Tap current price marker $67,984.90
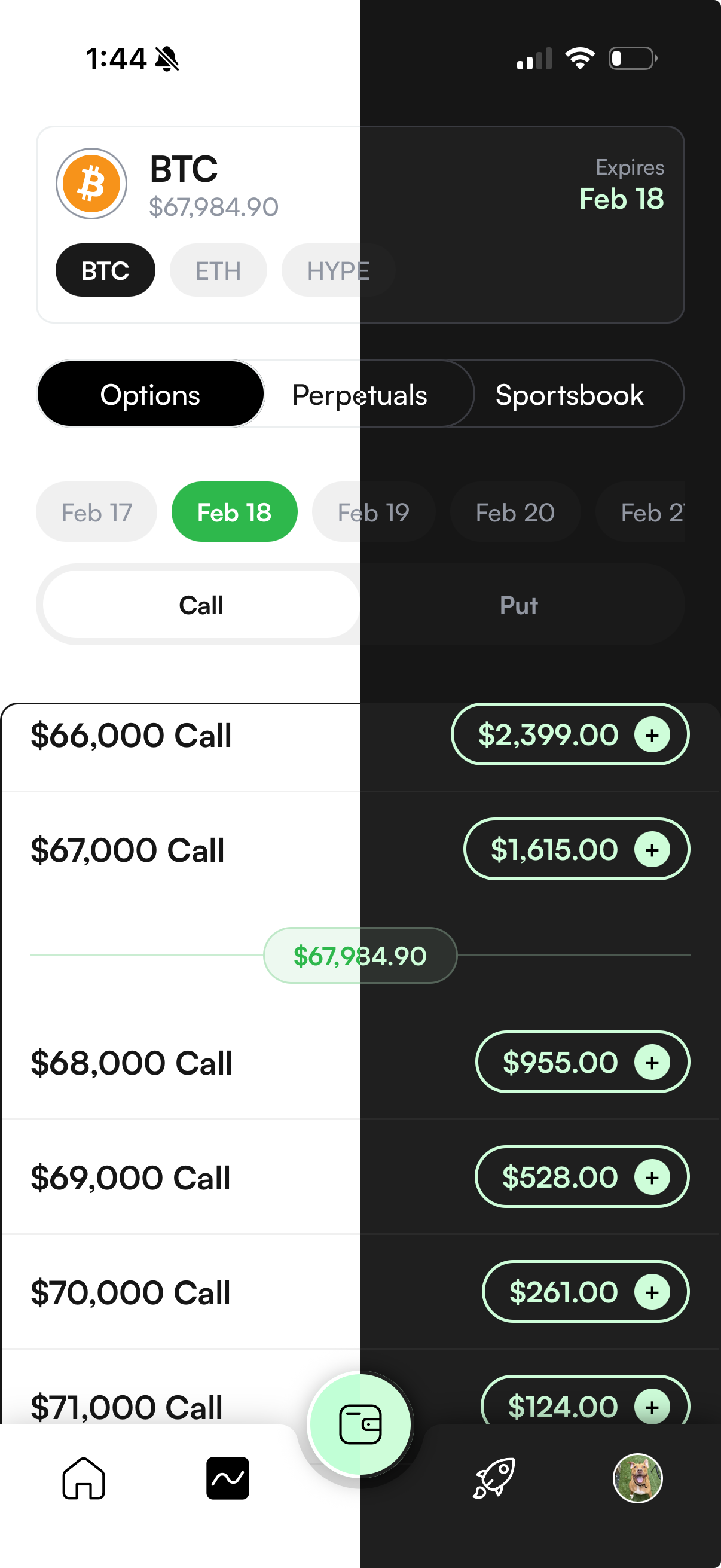 coord(360,956)
